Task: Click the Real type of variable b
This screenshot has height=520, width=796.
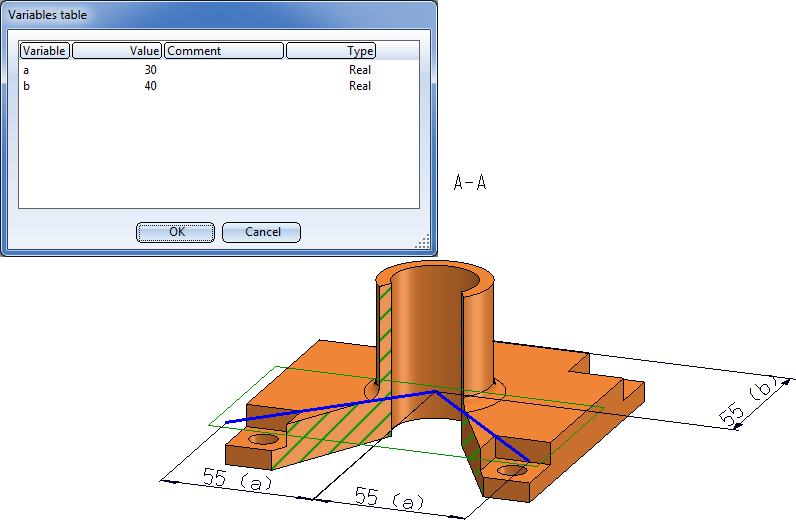Action: pyautogui.click(x=360, y=86)
